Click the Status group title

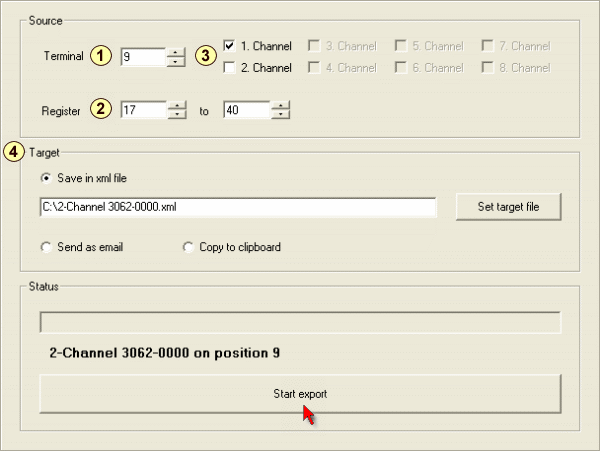[x=44, y=287]
